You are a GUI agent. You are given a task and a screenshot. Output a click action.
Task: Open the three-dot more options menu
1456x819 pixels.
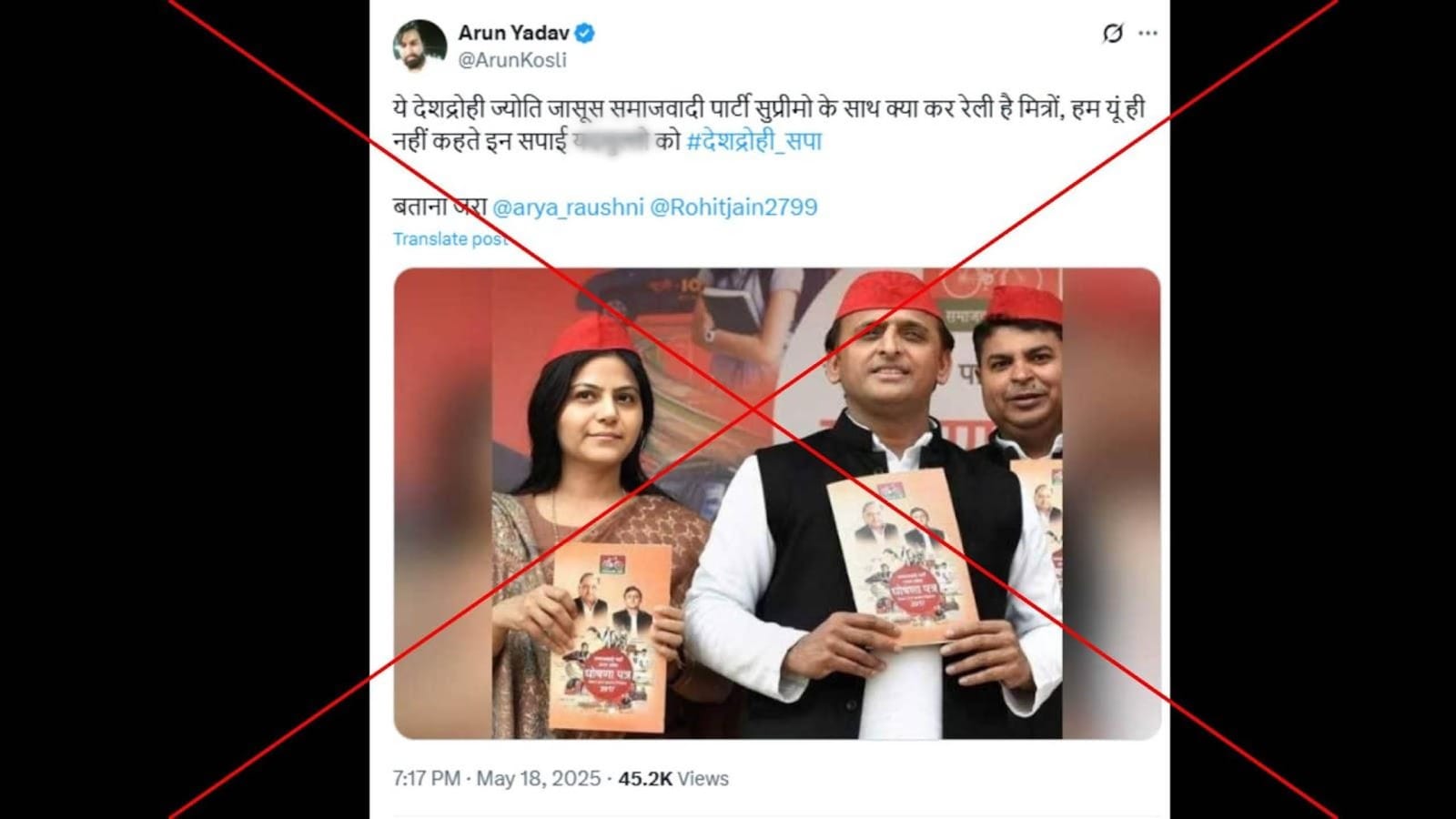pyautogui.click(x=1148, y=34)
